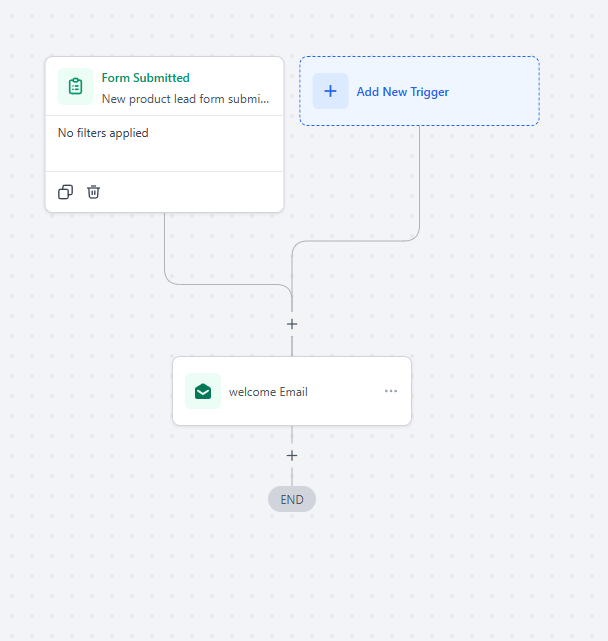
Task: Open the New product lead form description
Action: (186, 99)
